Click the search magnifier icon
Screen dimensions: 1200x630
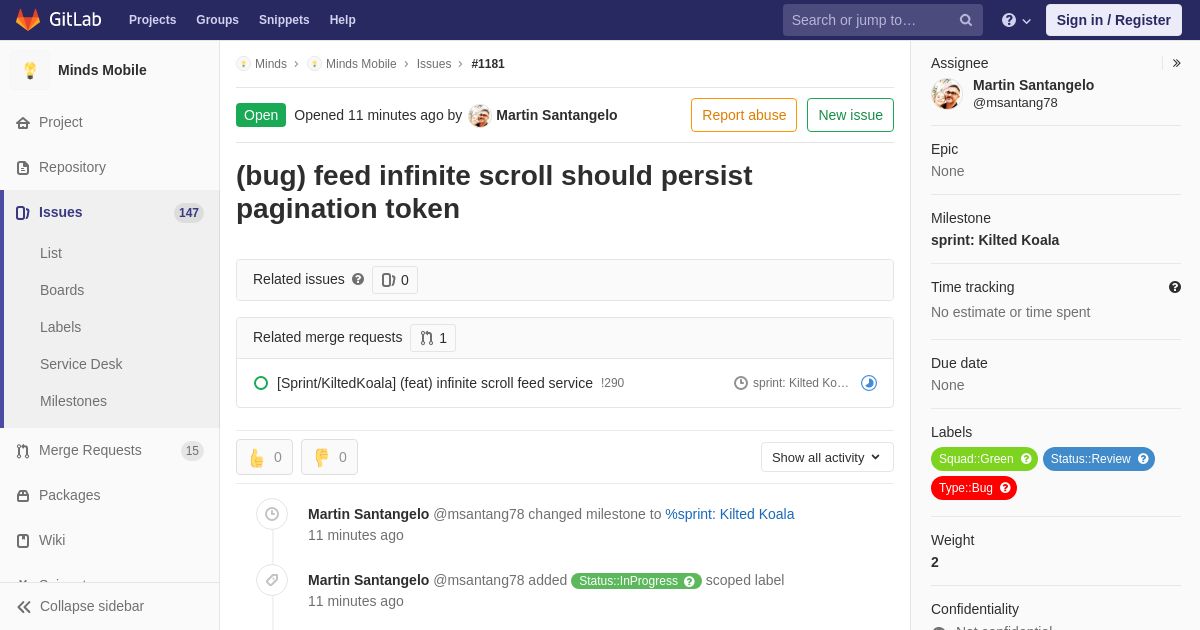pyautogui.click(x=966, y=20)
